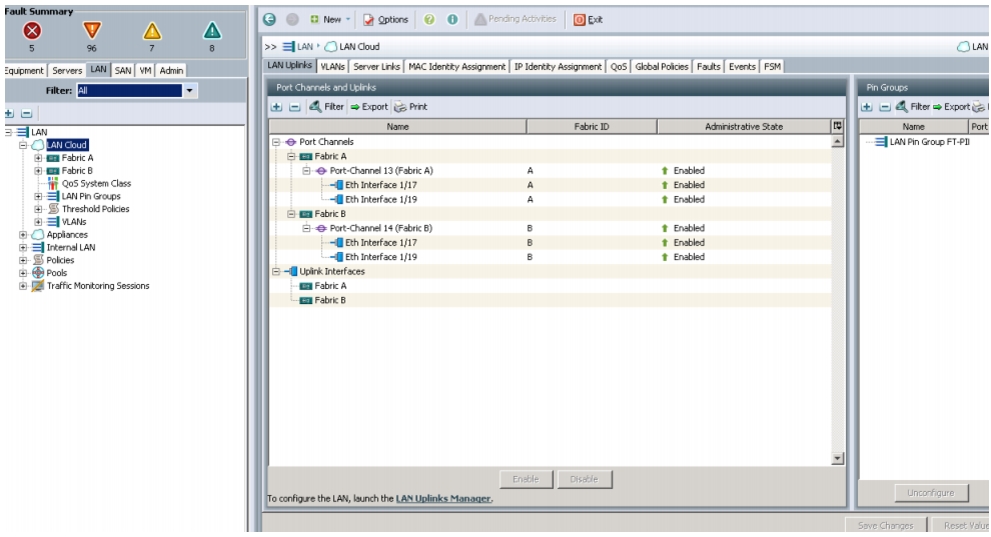This screenshot has height=537, width=991.
Task: Click Print in Port Channels and Uplinks
Action: coord(411,107)
